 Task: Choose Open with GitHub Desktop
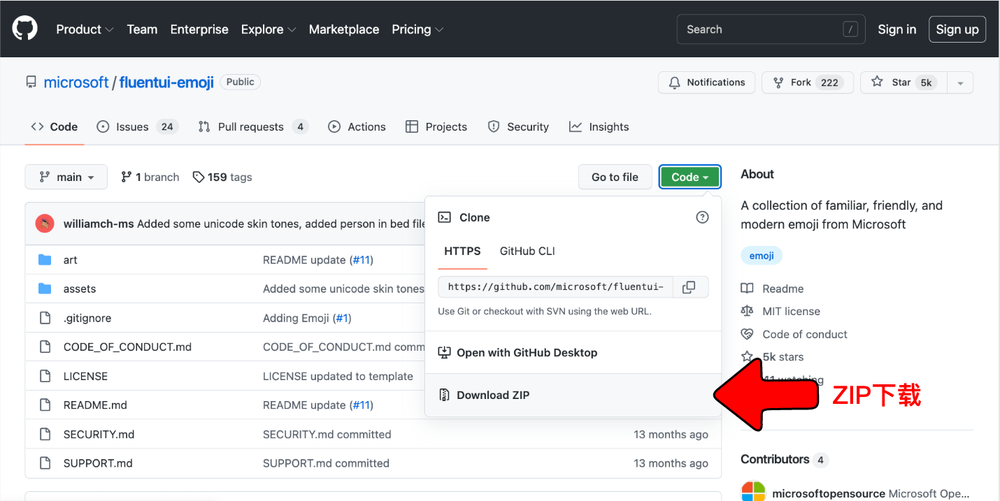tap(573, 352)
